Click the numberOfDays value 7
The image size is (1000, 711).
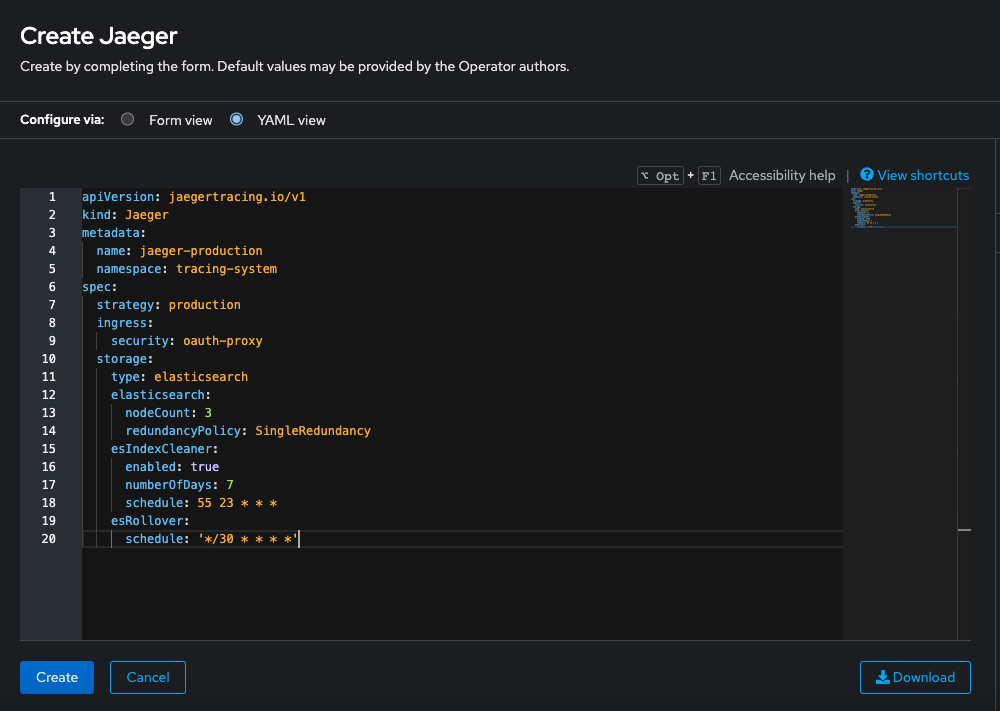click(x=230, y=485)
